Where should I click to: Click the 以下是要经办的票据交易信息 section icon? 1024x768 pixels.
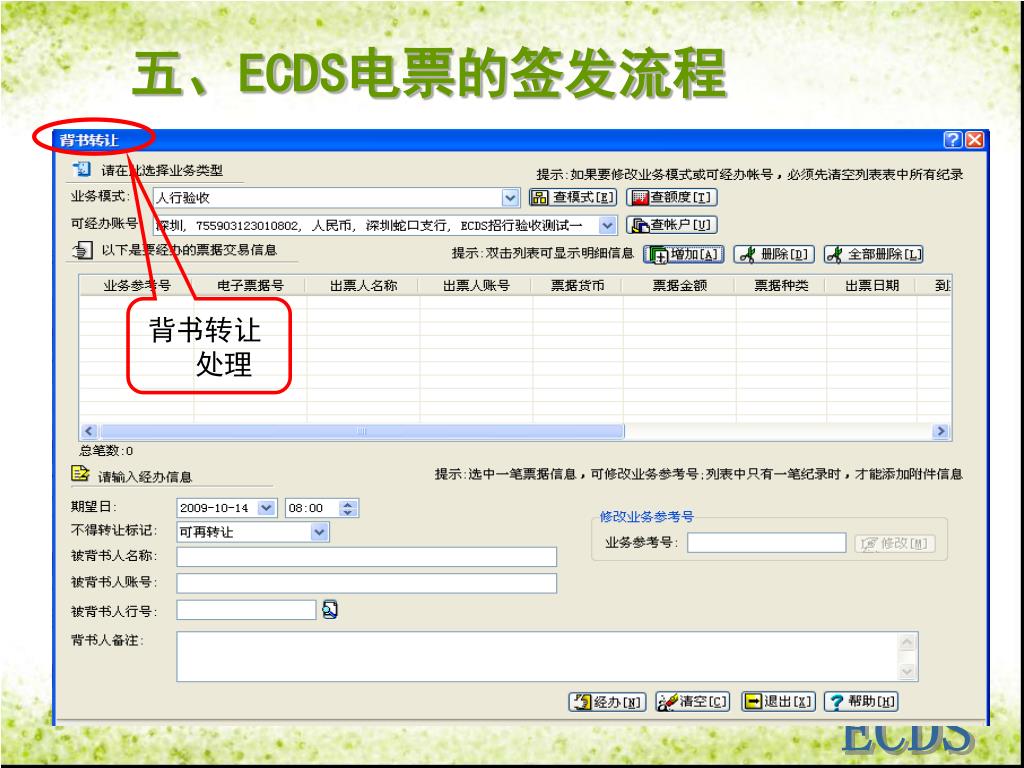coord(82,249)
